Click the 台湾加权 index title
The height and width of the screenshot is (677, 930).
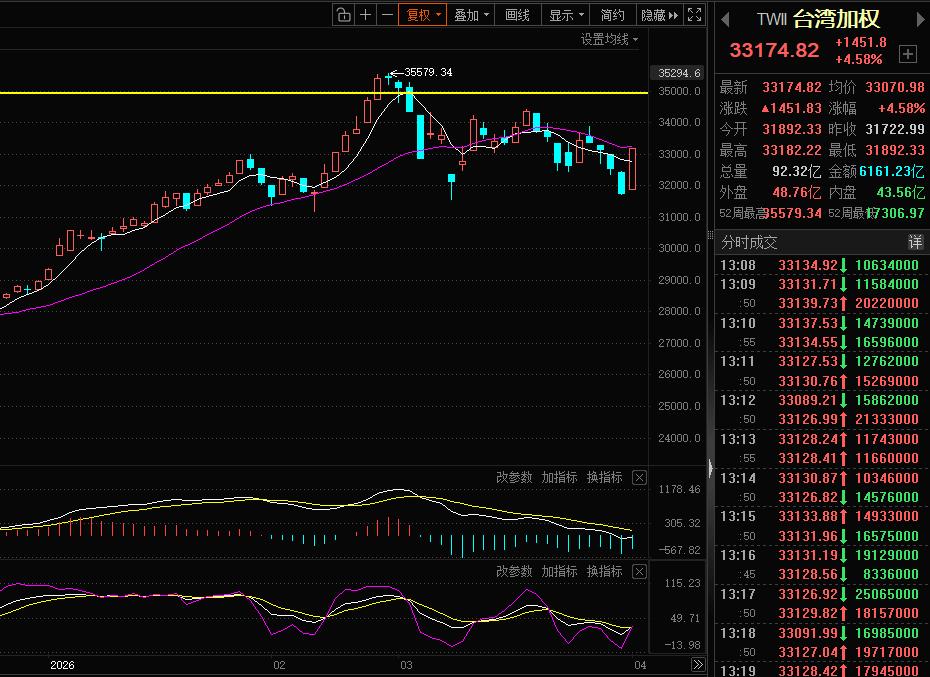(x=836, y=20)
